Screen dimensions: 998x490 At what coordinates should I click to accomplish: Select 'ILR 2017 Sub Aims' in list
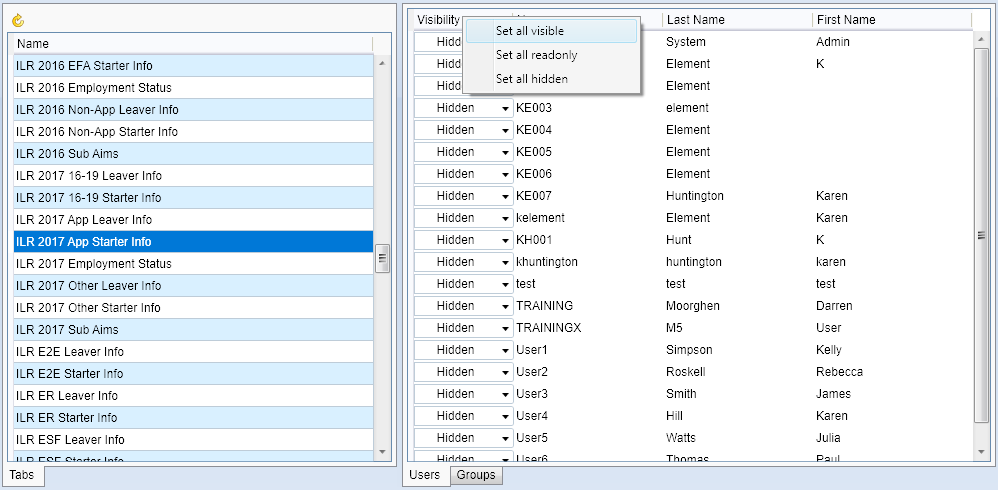click(67, 330)
